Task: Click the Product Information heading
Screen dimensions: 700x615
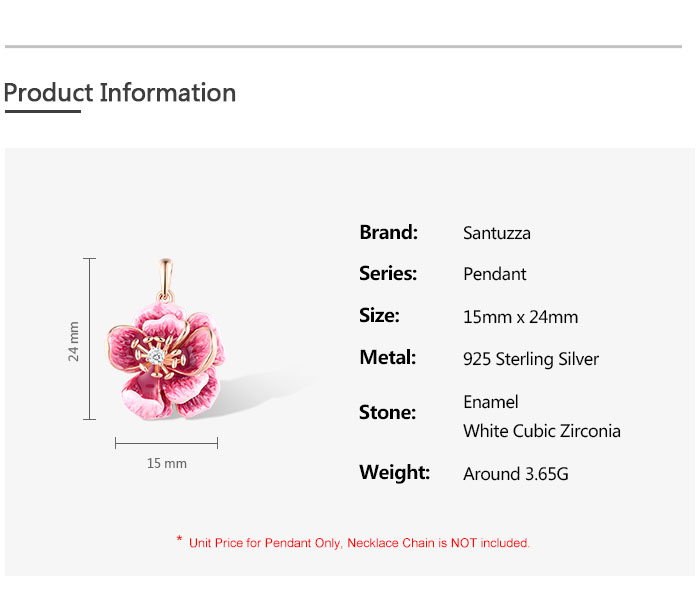Action: 120,93
